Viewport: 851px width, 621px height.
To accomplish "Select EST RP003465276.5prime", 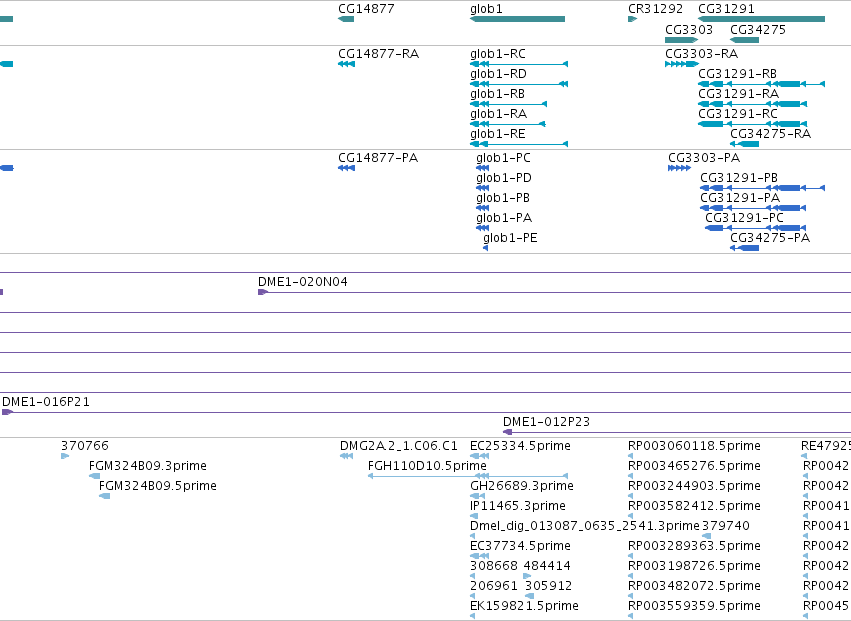I will (694, 466).
